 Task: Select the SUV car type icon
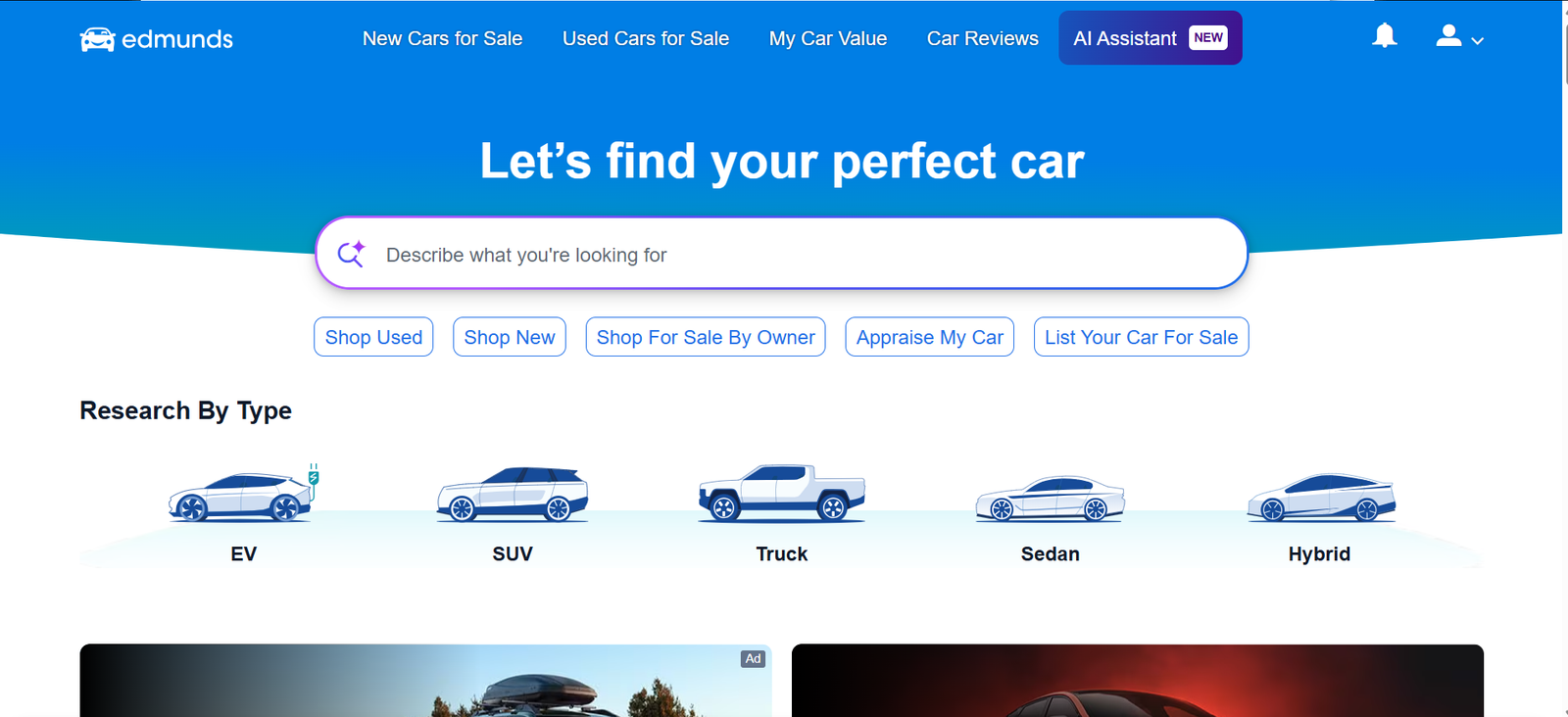[x=513, y=494]
